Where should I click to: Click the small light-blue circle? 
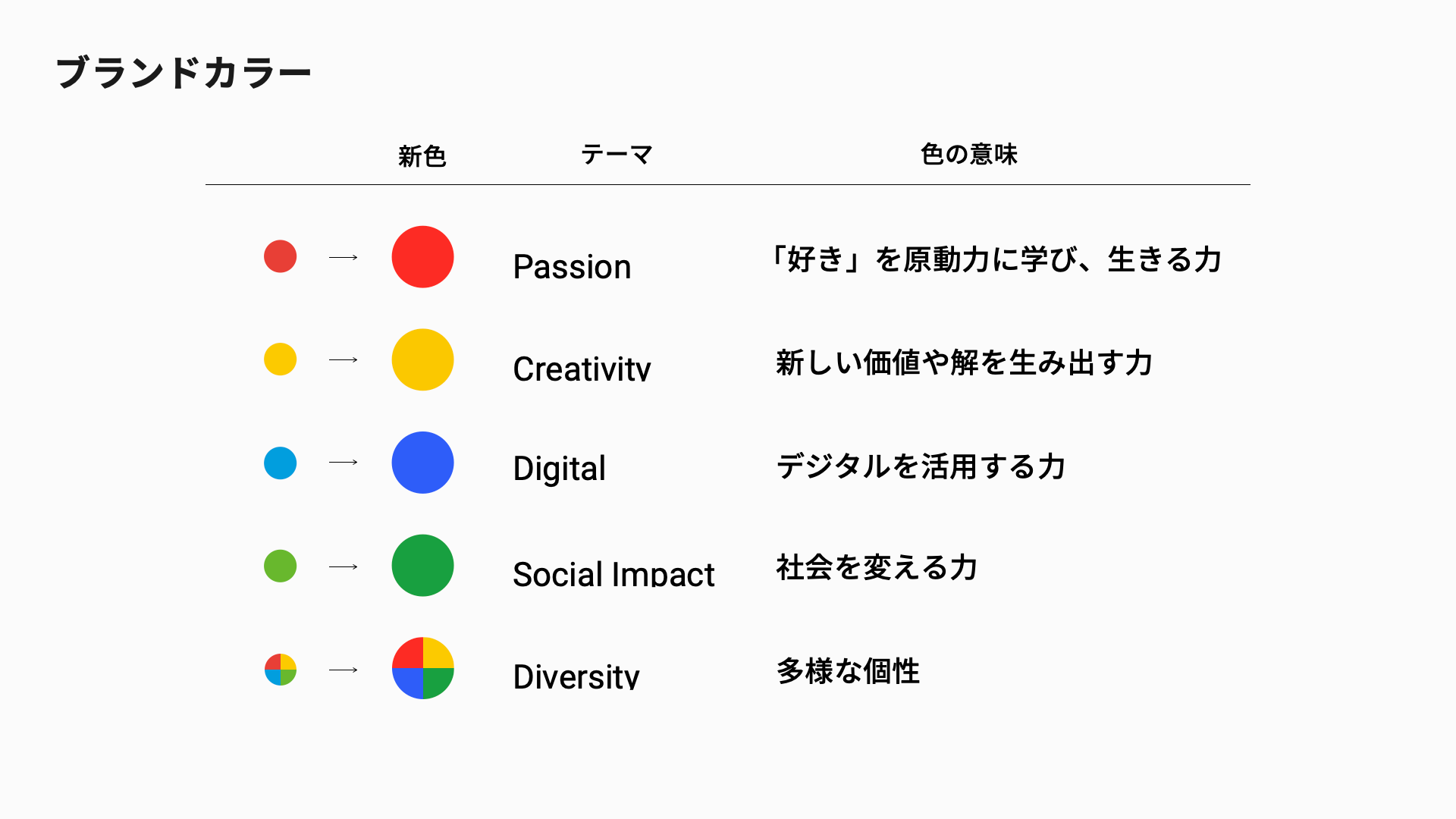[x=280, y=463]
